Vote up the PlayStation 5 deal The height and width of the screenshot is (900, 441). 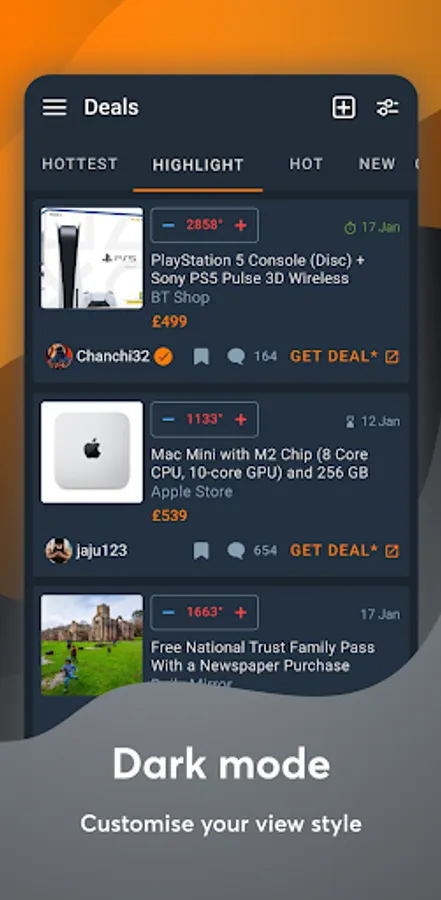click(241, 225)
